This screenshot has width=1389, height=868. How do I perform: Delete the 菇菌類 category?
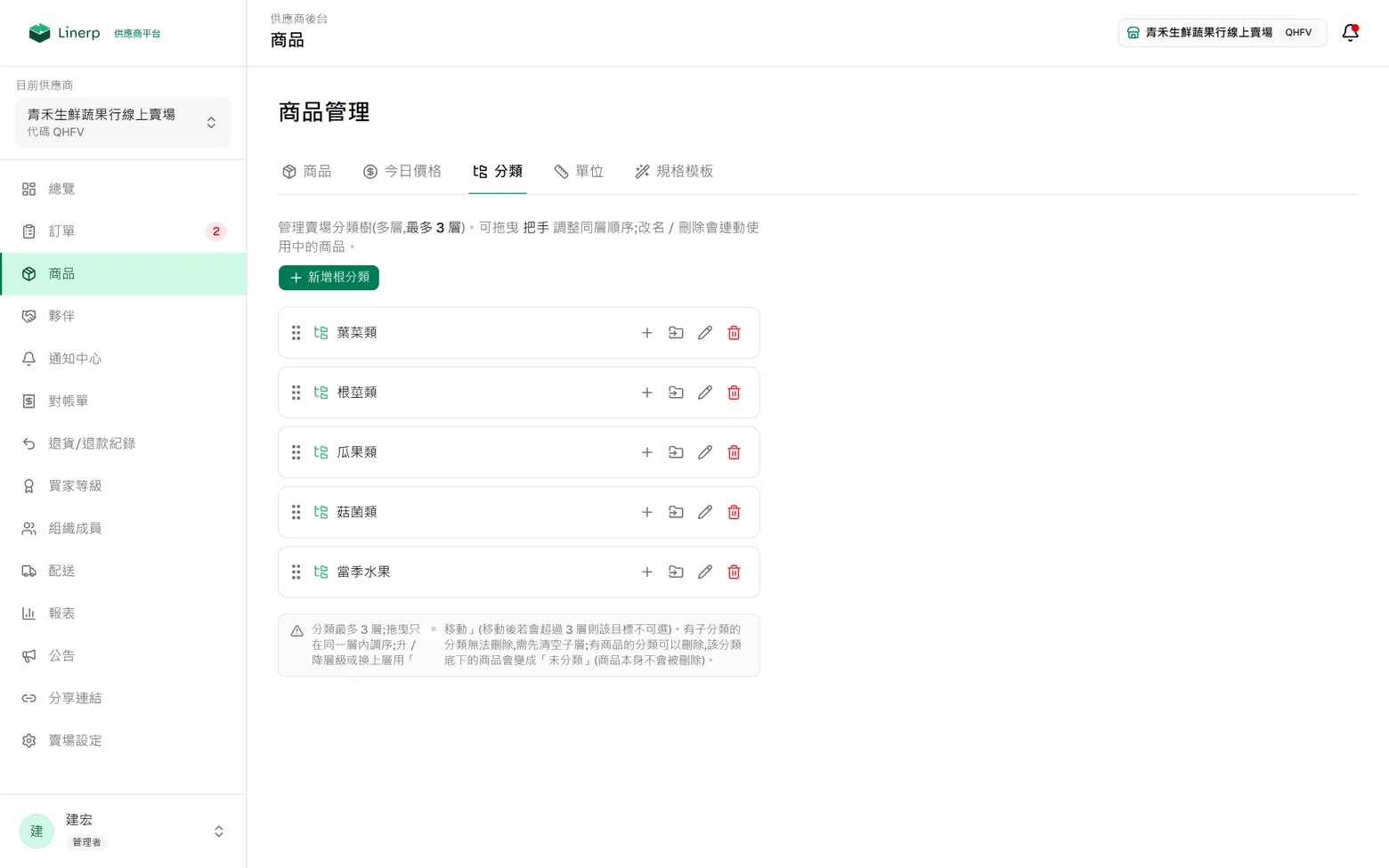(734, 512)
